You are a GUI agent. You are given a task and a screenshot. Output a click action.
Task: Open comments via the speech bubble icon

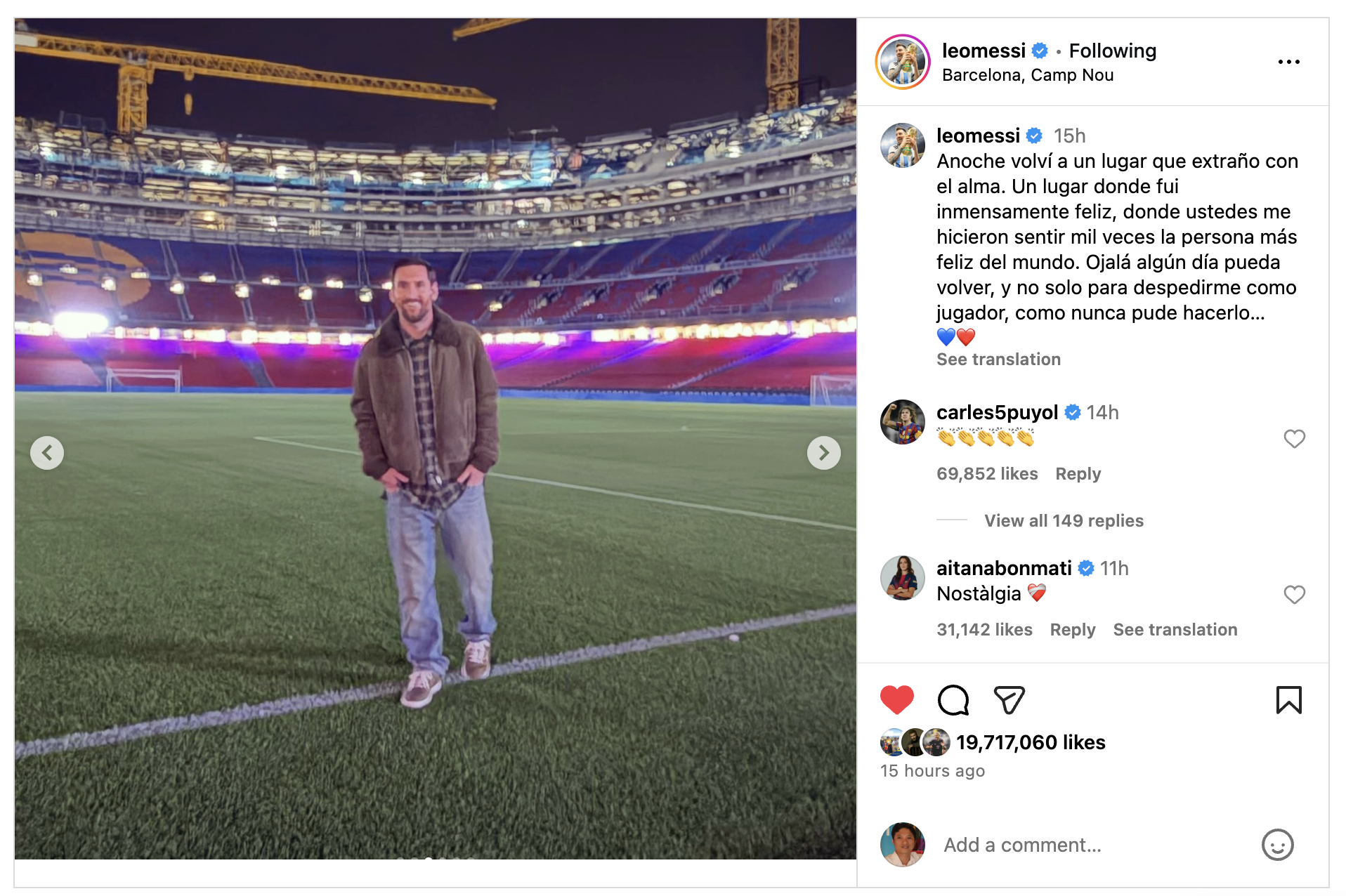tap(952, 699)
